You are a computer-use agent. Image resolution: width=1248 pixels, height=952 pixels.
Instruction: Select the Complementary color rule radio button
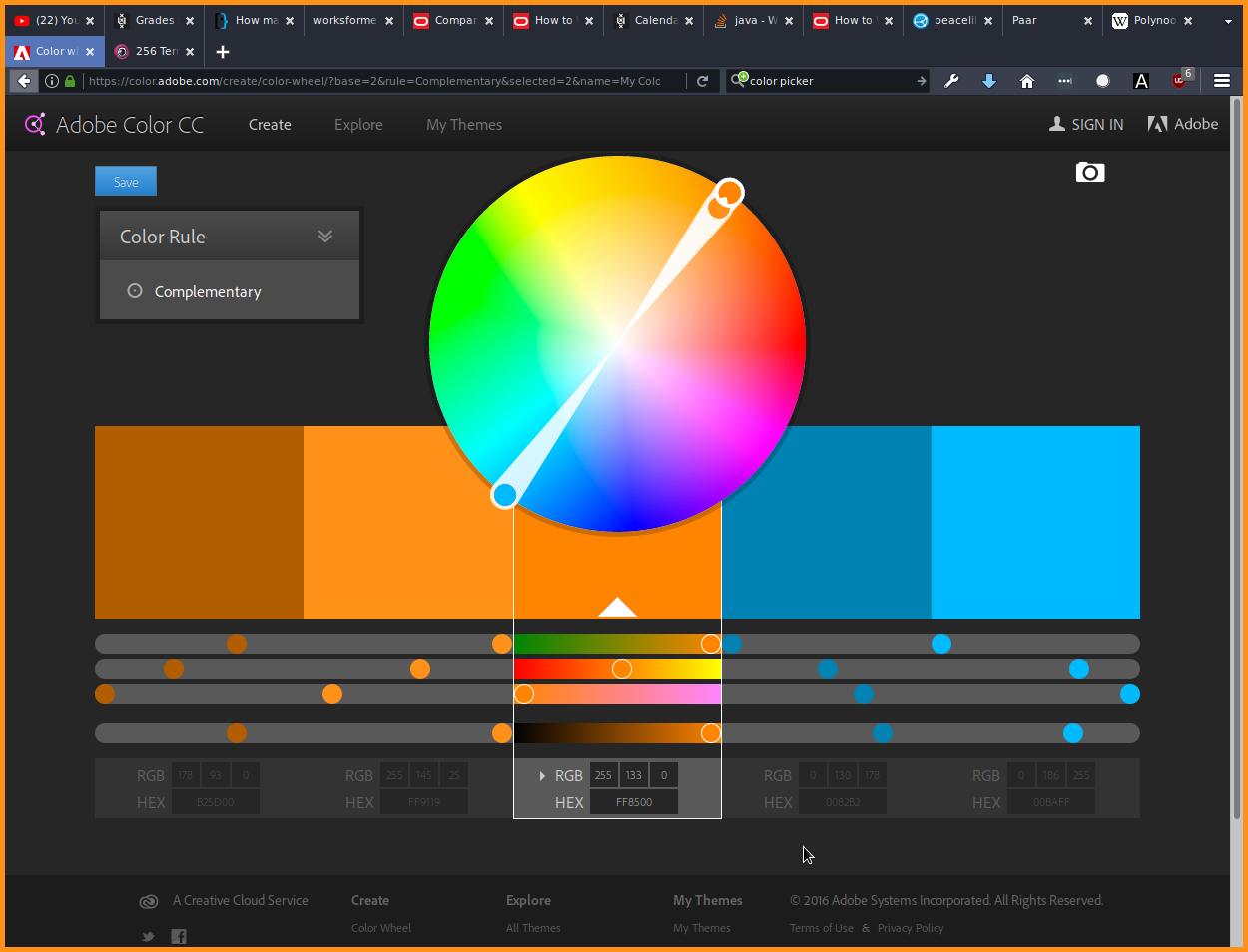[135, 291]
